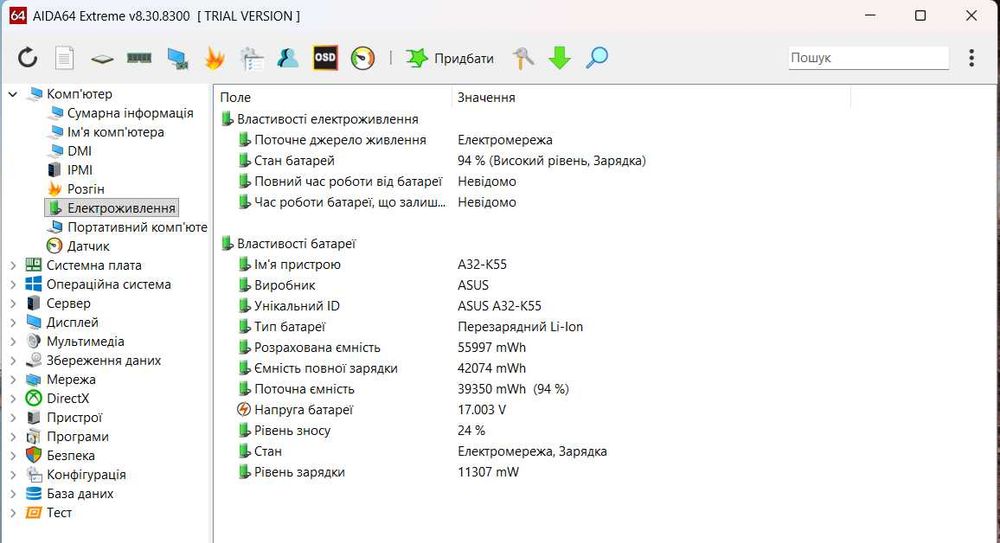Viewport: 1000px width, 543px height.
Task: Select Сумарна інформація in the tree
Action: coord(130,113)
